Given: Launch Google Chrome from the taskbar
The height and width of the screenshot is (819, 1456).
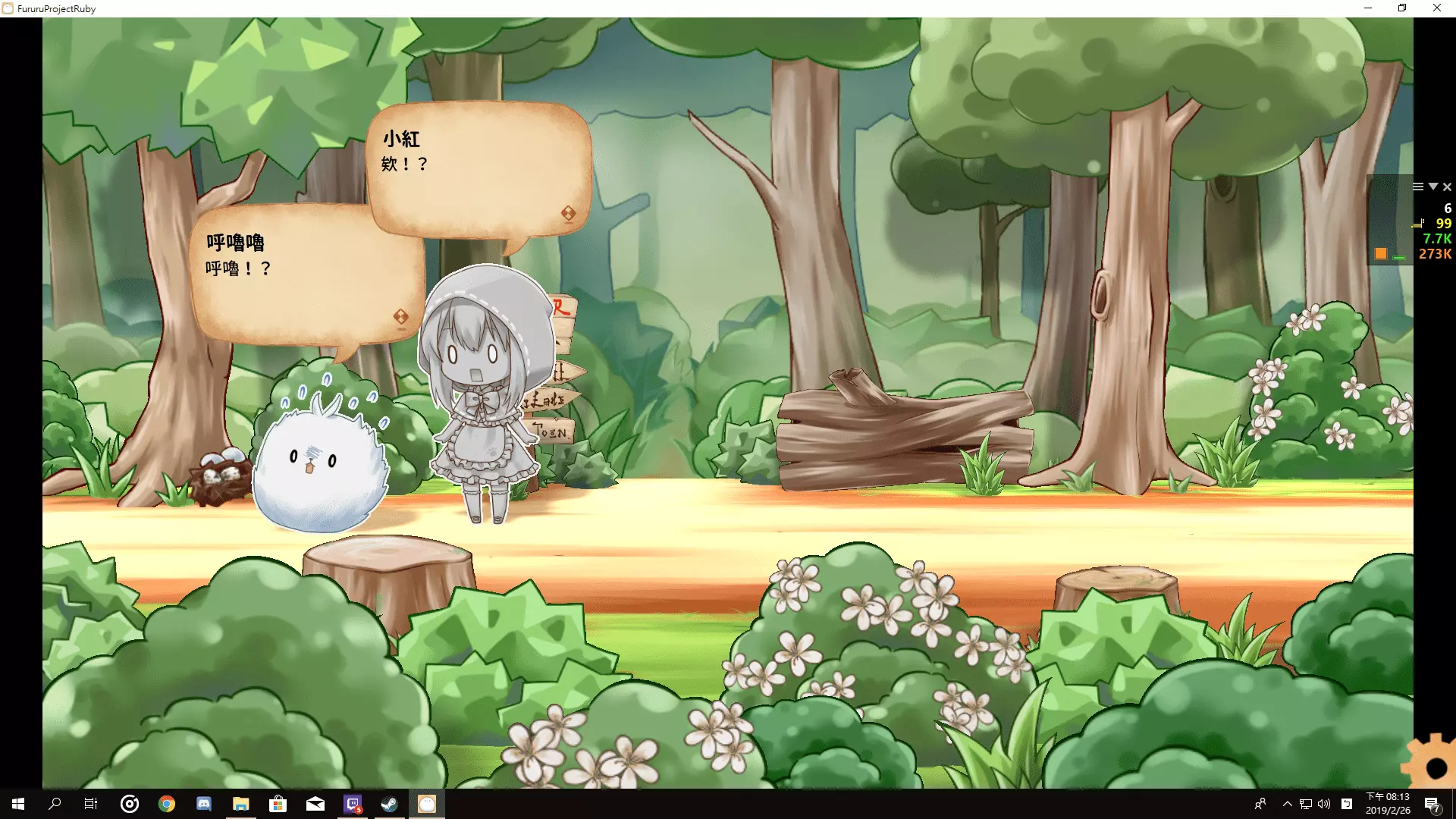Looking at the screenshot, I should (x=167, y=804).
